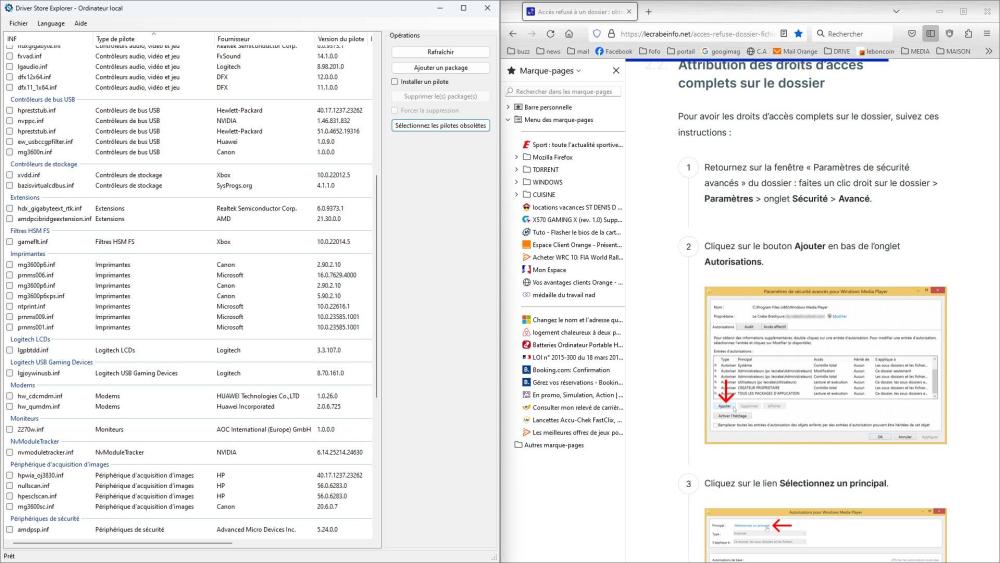Open the Firefox extensions puzzle icon
The image size is (1000, 563).
pos(969,33)
